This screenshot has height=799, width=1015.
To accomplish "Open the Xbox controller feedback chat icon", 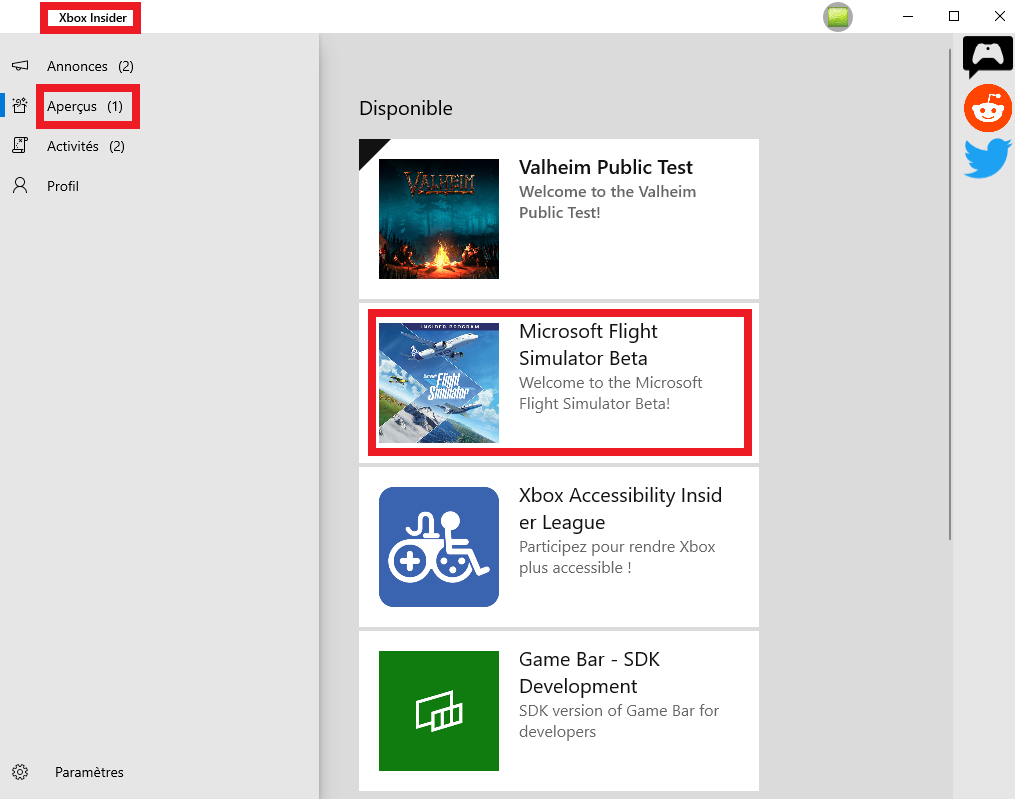I will tap(987, 57).
